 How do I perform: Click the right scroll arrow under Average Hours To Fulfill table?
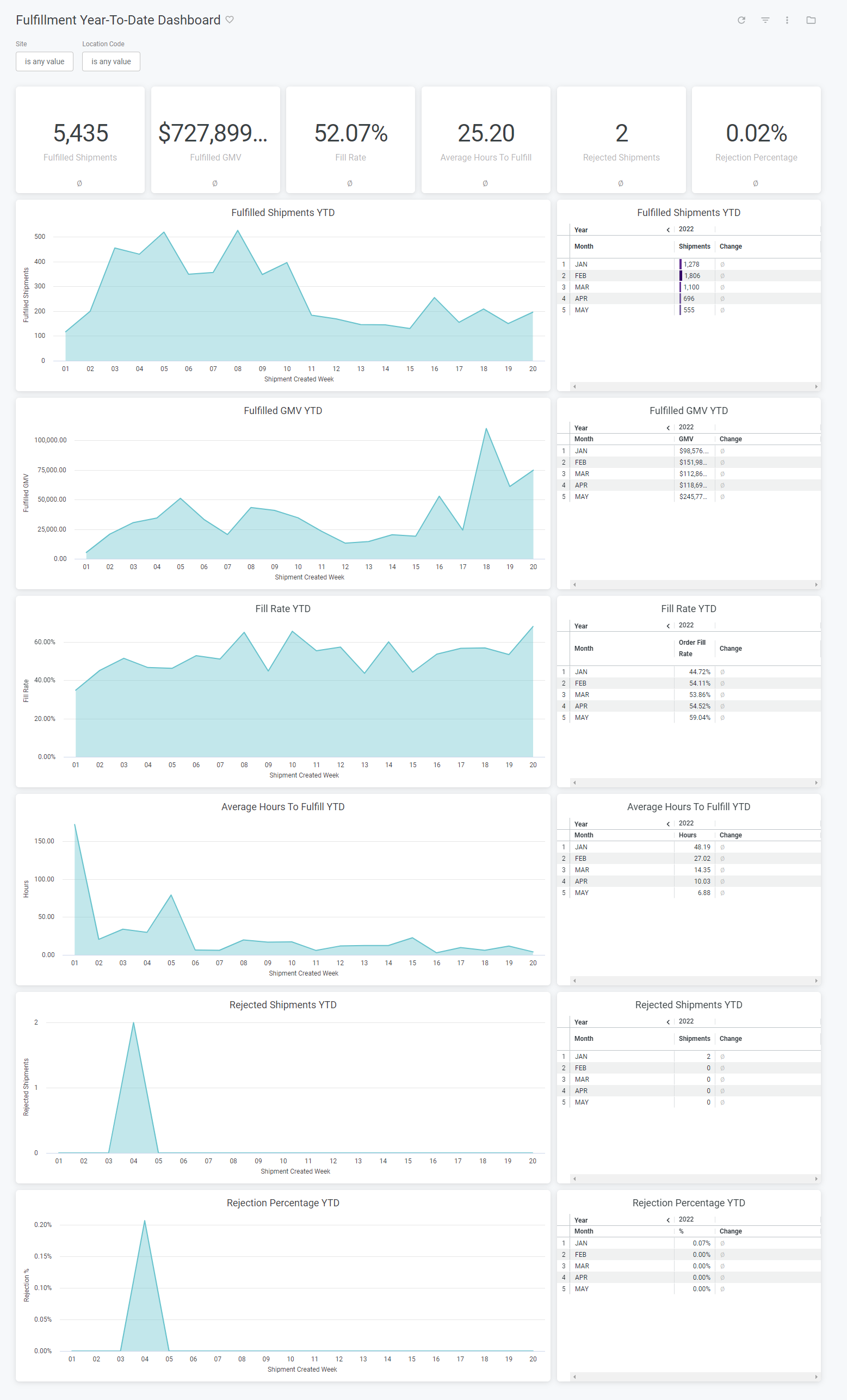816,980
